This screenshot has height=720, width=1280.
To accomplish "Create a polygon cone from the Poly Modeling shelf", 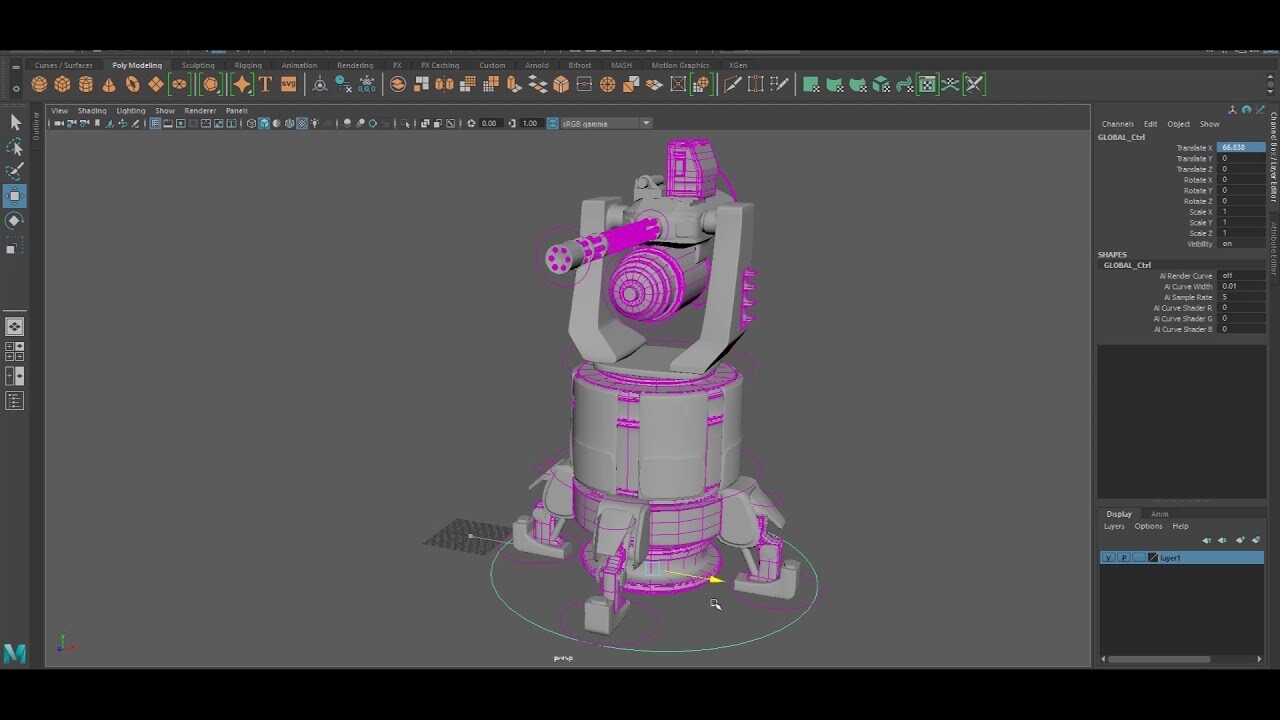I will coord(109,84).
